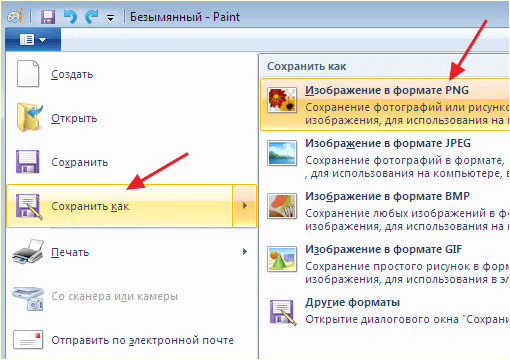This screenshot has width=510, height=360.
Task: Click the Другие форматы floppy pencil icon
Action: coord(283,312)
